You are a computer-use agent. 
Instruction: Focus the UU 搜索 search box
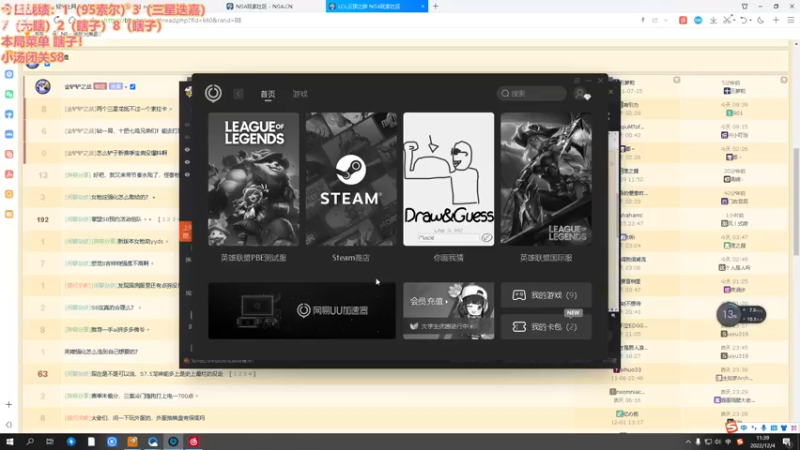(531, 93)
